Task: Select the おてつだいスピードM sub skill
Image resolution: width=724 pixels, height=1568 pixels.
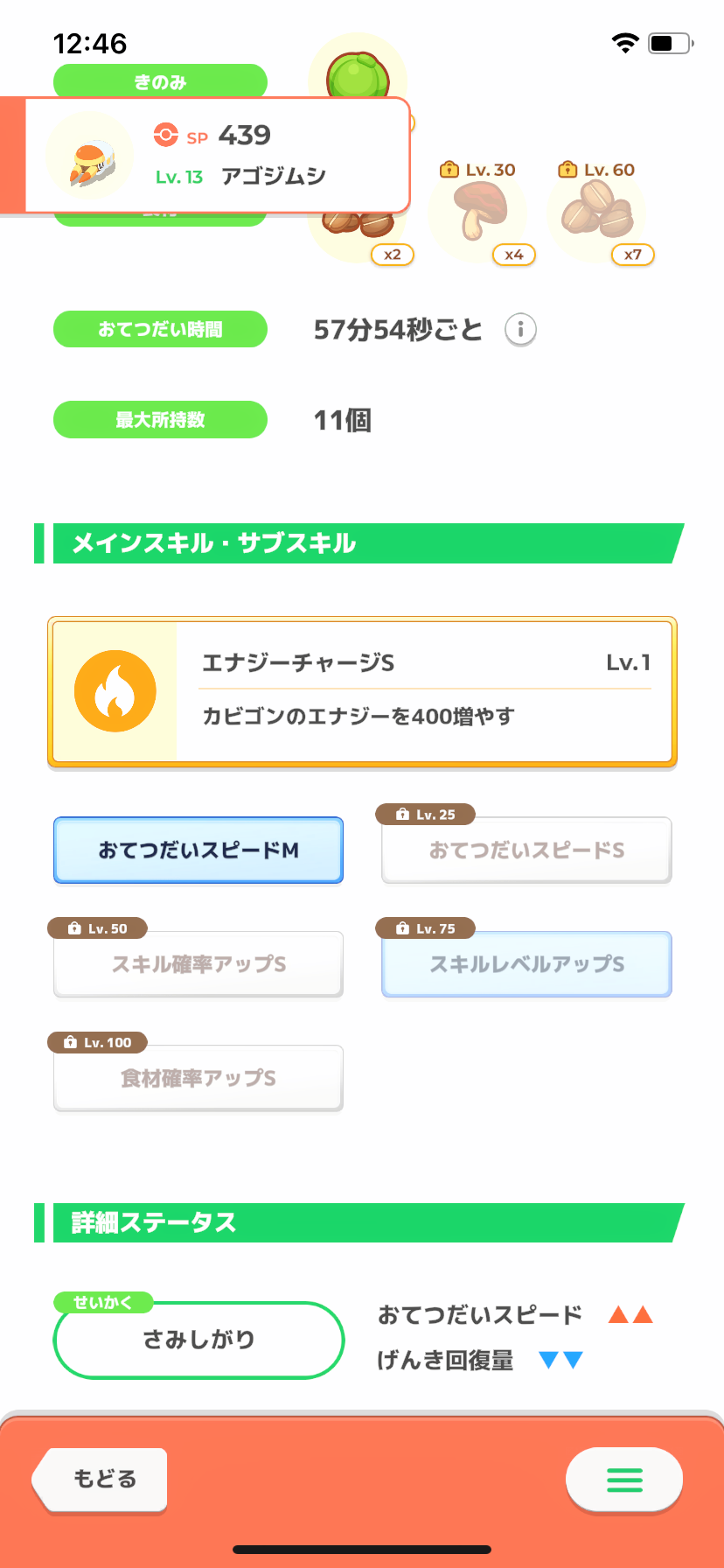Action: coord(198,850)
